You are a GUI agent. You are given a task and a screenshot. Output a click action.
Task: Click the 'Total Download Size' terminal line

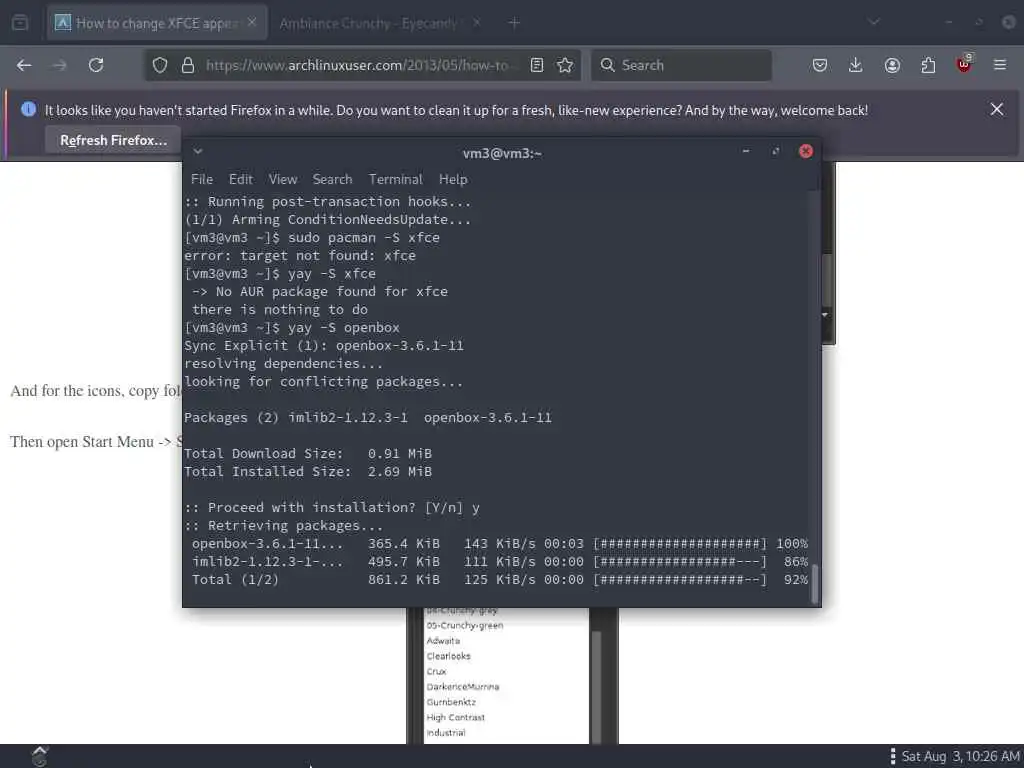click(x=308, y=453)
